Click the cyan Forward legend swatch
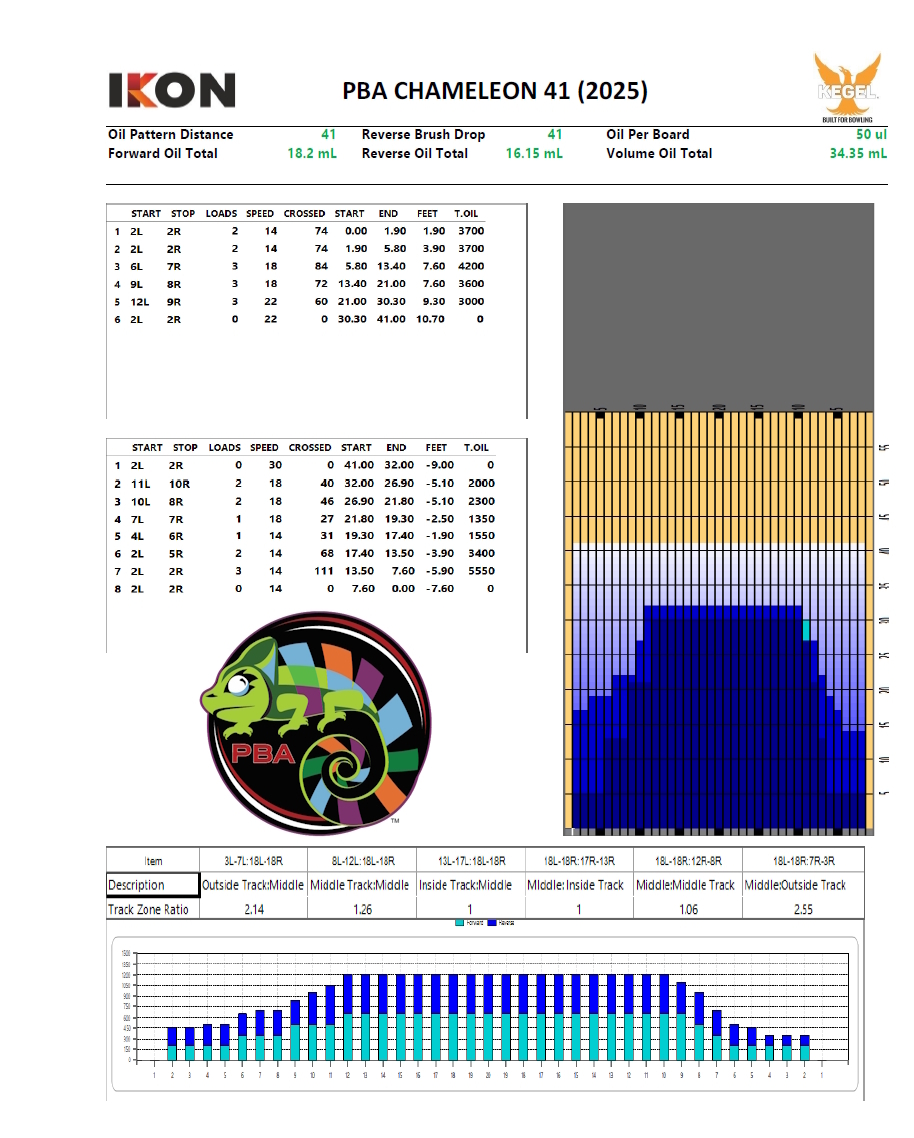 click(460, 923)
